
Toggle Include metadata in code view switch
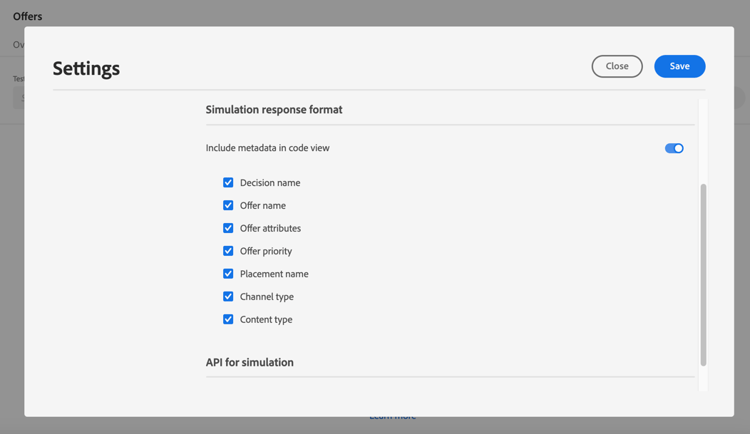[674, 148]
